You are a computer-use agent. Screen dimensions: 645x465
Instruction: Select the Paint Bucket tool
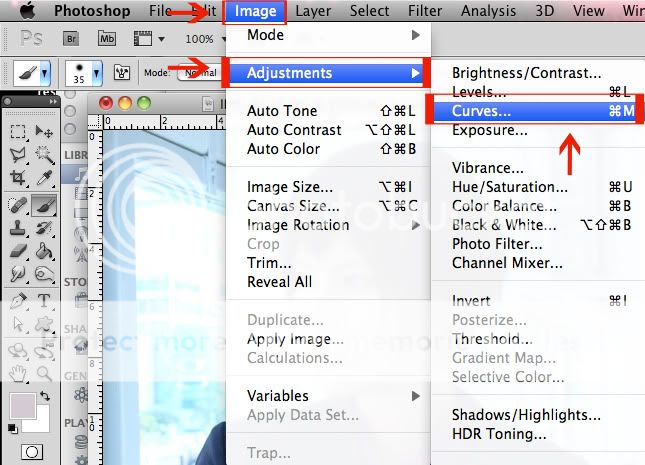(44, 251)
